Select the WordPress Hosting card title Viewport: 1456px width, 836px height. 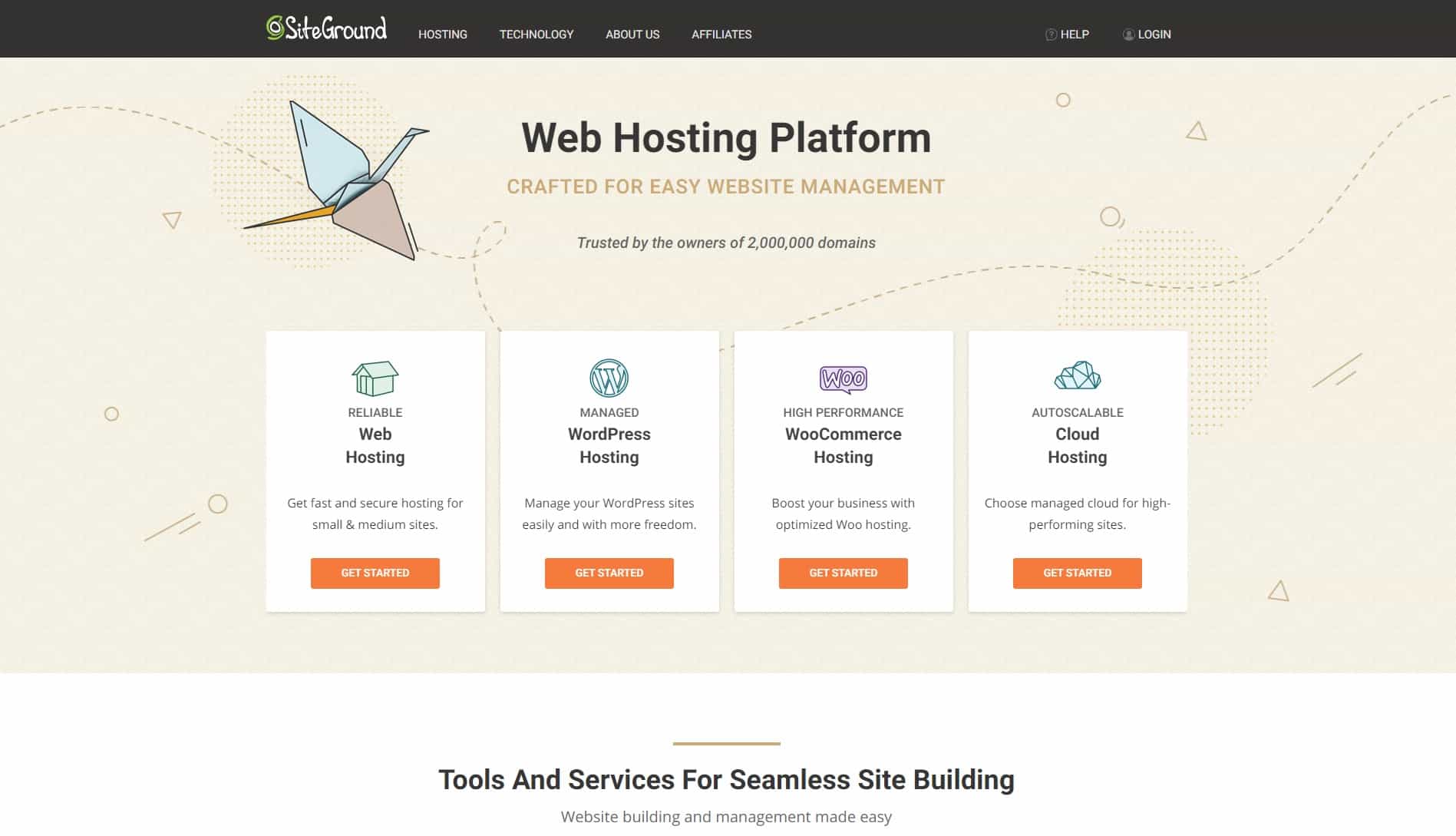click(609, 445)
